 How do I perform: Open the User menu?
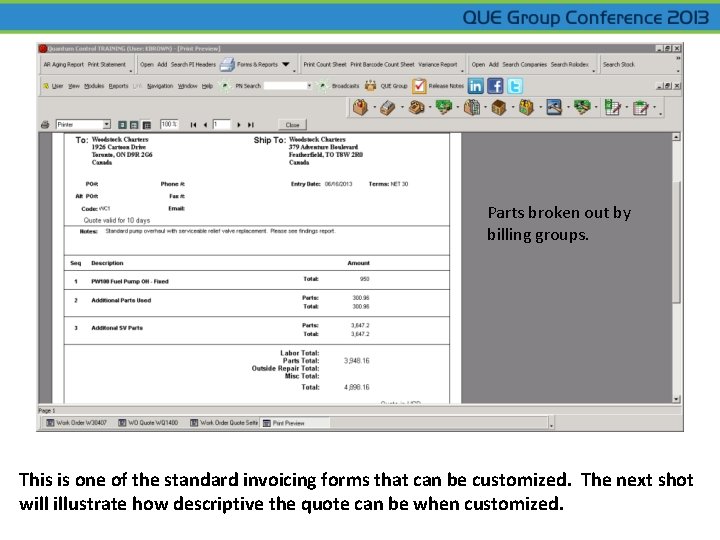(x=57, y=86)
